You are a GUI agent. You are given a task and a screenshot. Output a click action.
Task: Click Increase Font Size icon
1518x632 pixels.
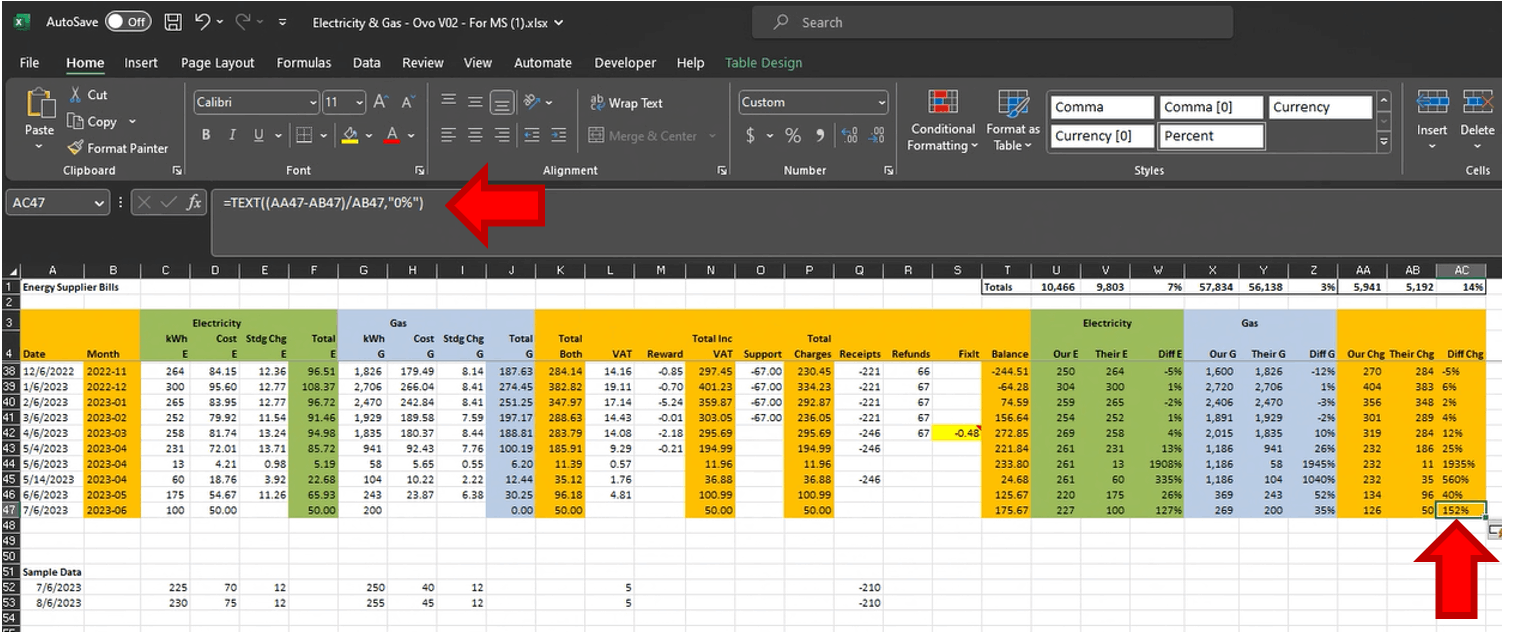[381, 102]
